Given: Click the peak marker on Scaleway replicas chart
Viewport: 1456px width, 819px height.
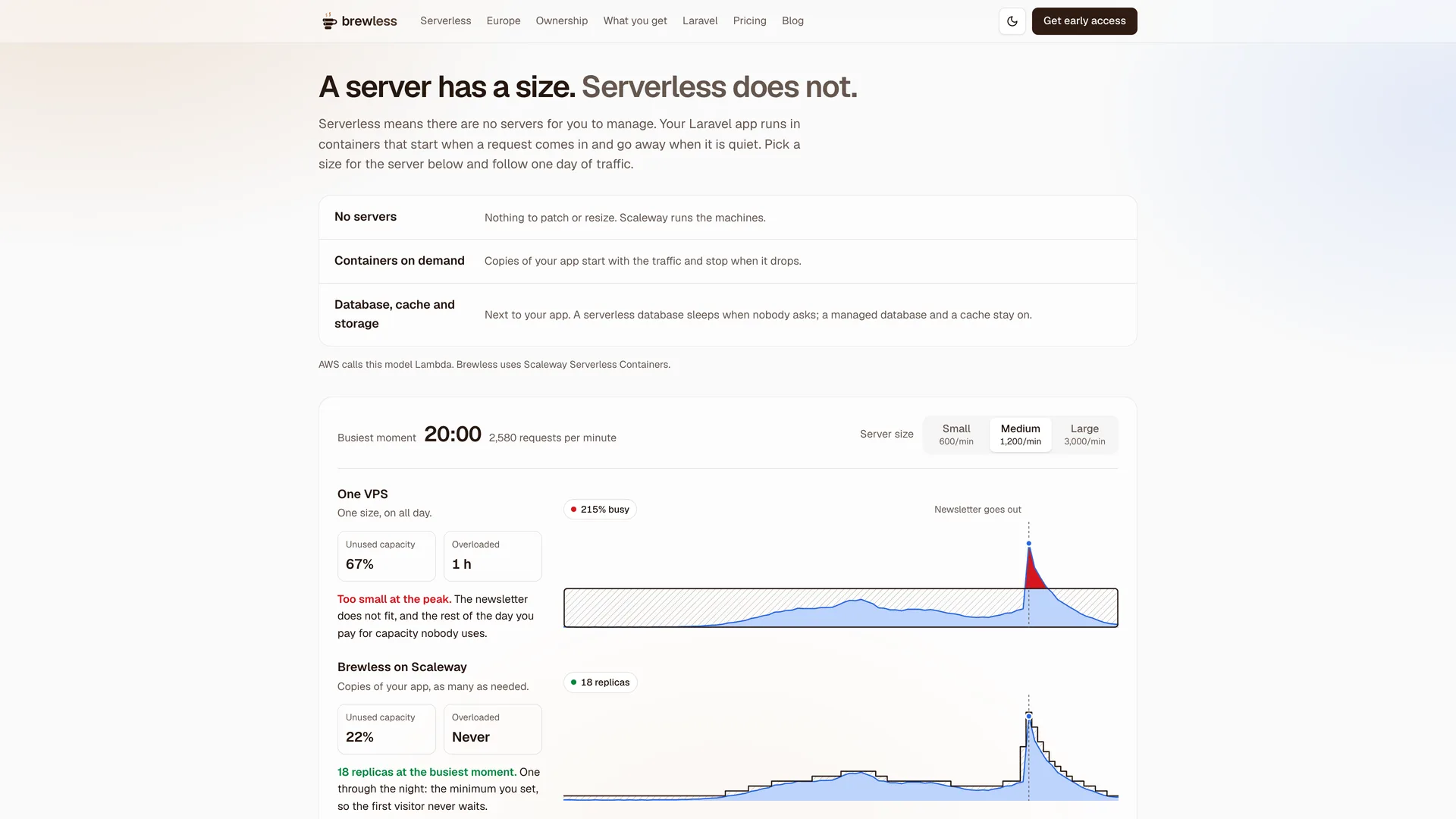Looking at the screenshot, I should coord(1028,716).
